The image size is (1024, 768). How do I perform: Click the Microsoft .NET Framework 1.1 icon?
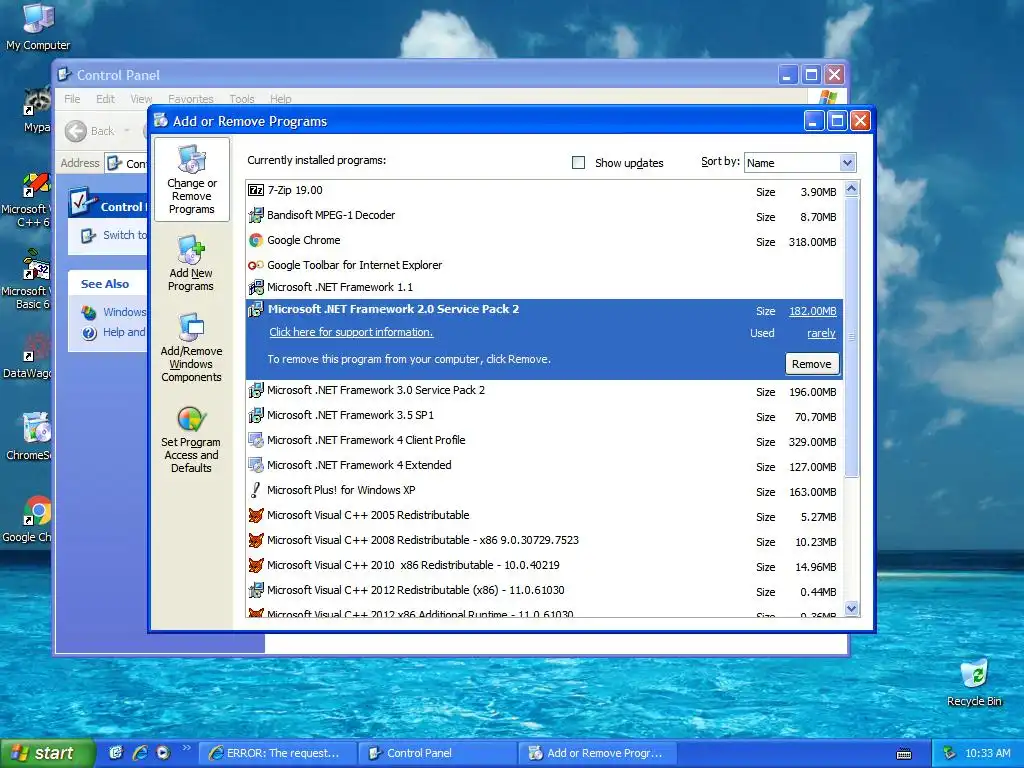tap(256, 287)
